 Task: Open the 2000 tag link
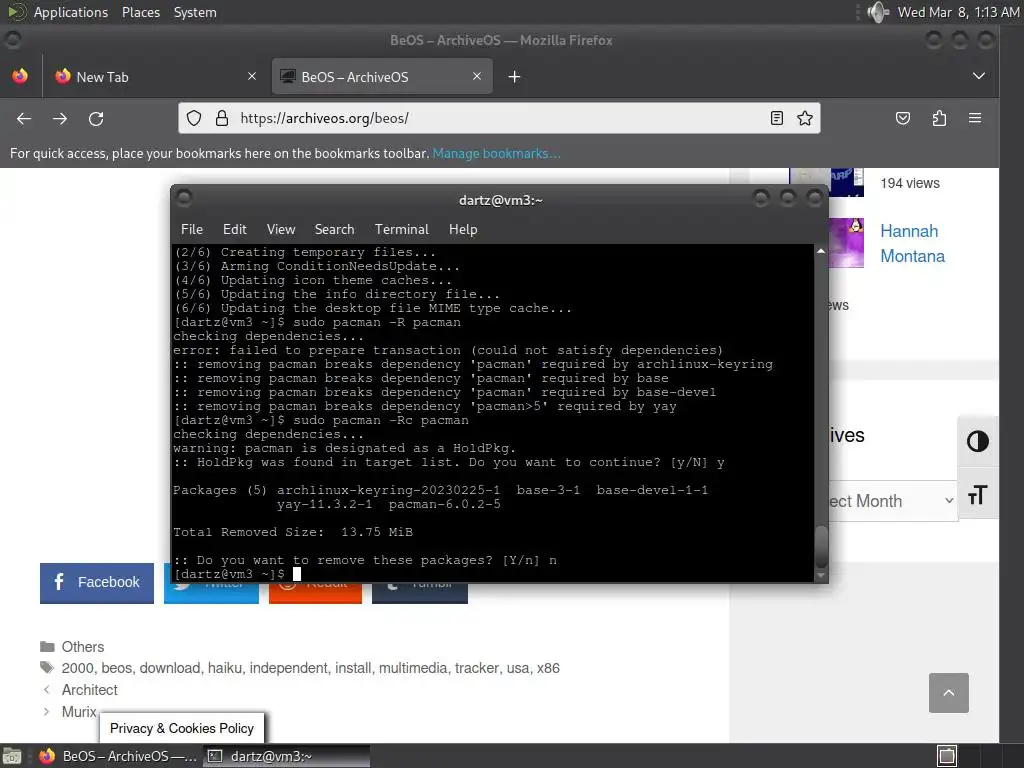(x=77, y=668)
